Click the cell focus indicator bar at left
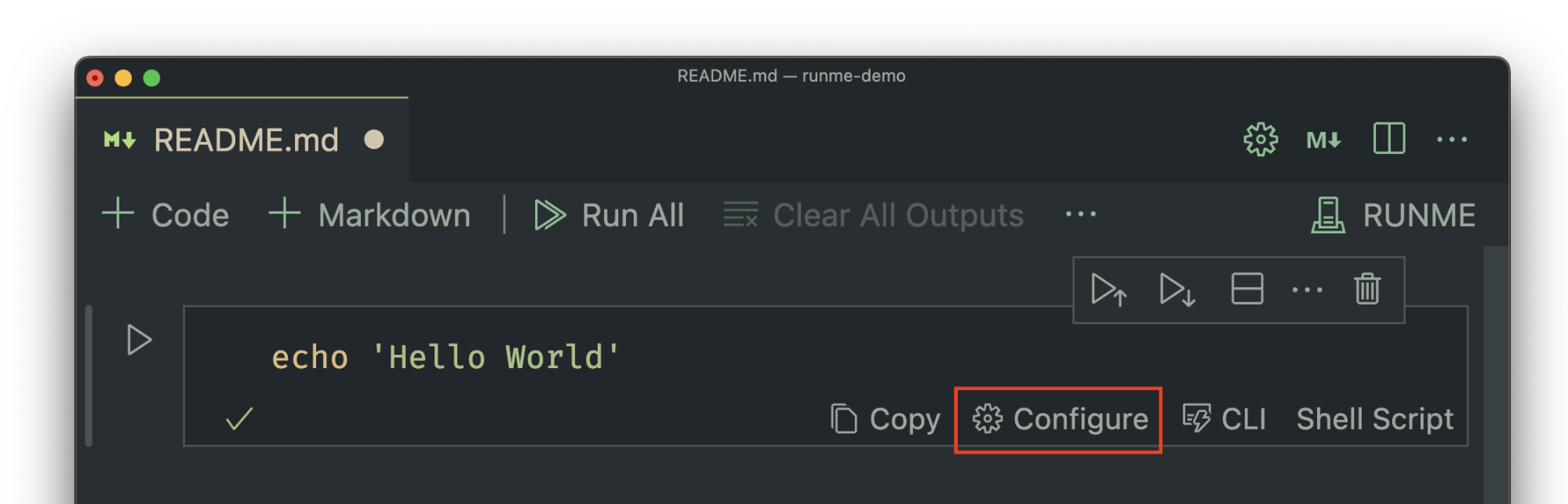The image size is (1568, 504). (89, 376)
